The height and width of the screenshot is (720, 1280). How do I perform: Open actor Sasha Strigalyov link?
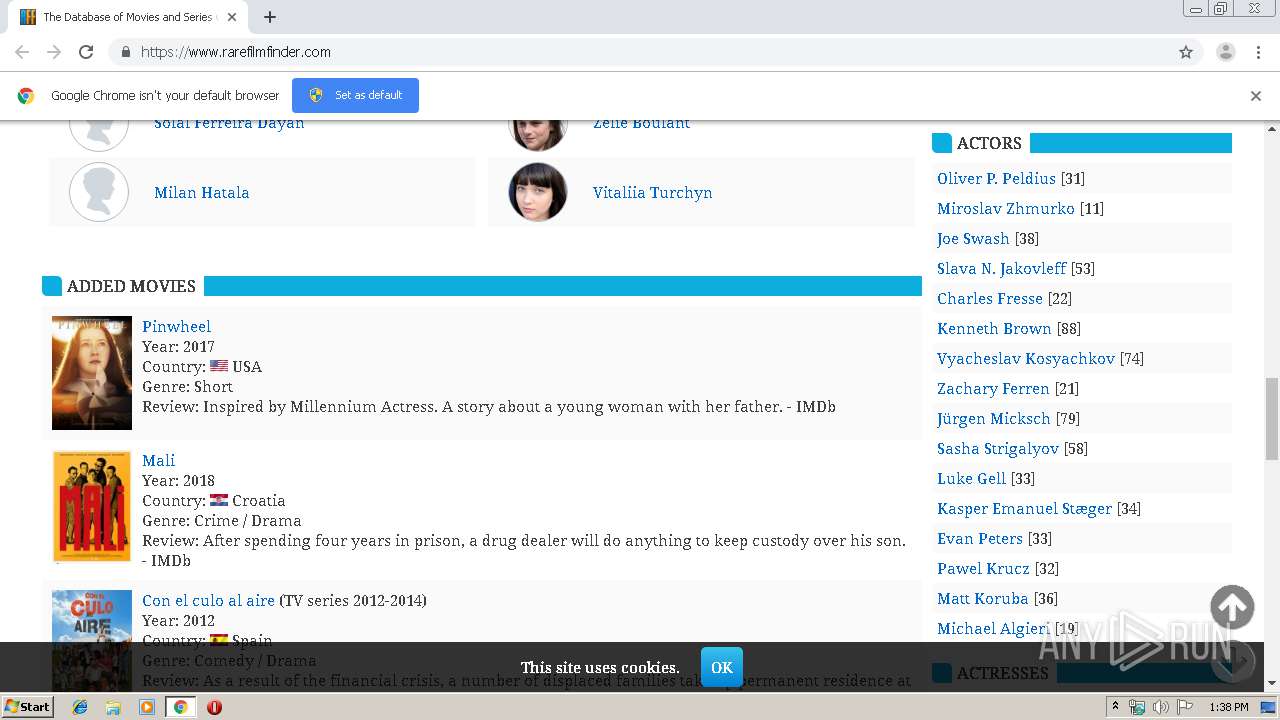click(998, 448)
